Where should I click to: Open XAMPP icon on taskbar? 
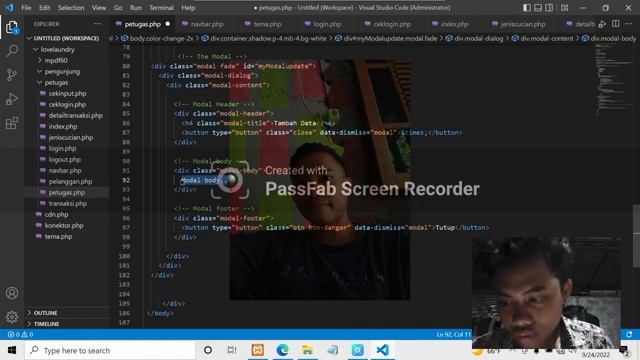click(x=258, y=350)
